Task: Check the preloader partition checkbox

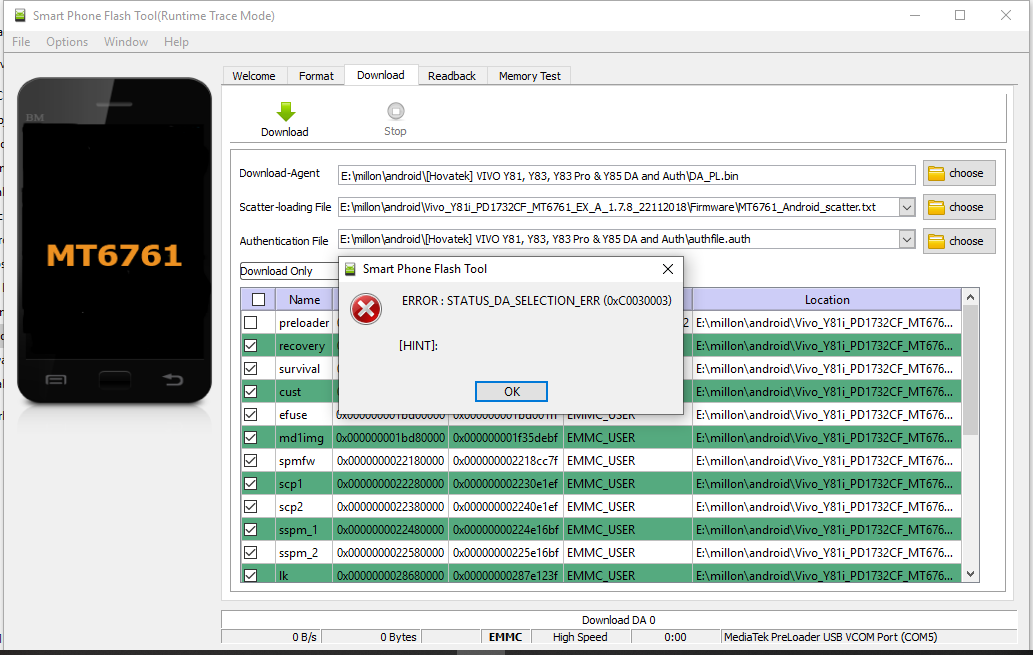Action: click(x=250, y=323)
